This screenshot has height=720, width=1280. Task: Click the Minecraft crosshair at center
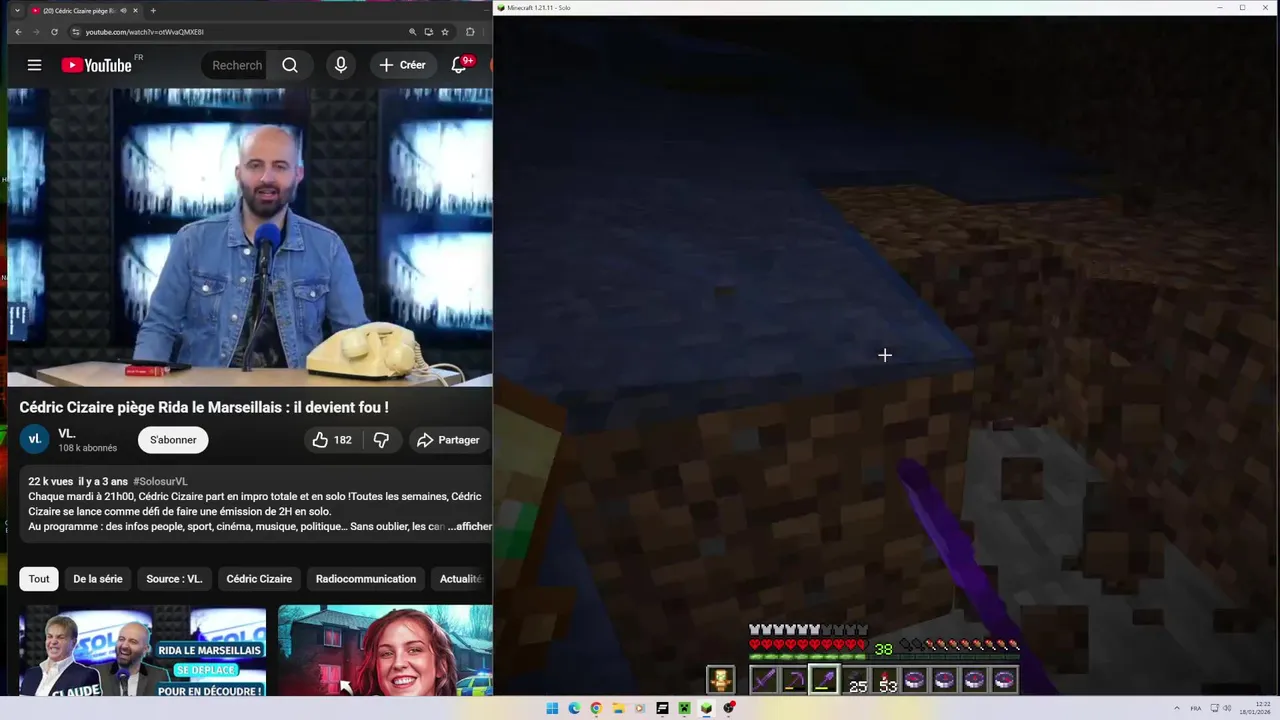(x=885, y=355)
